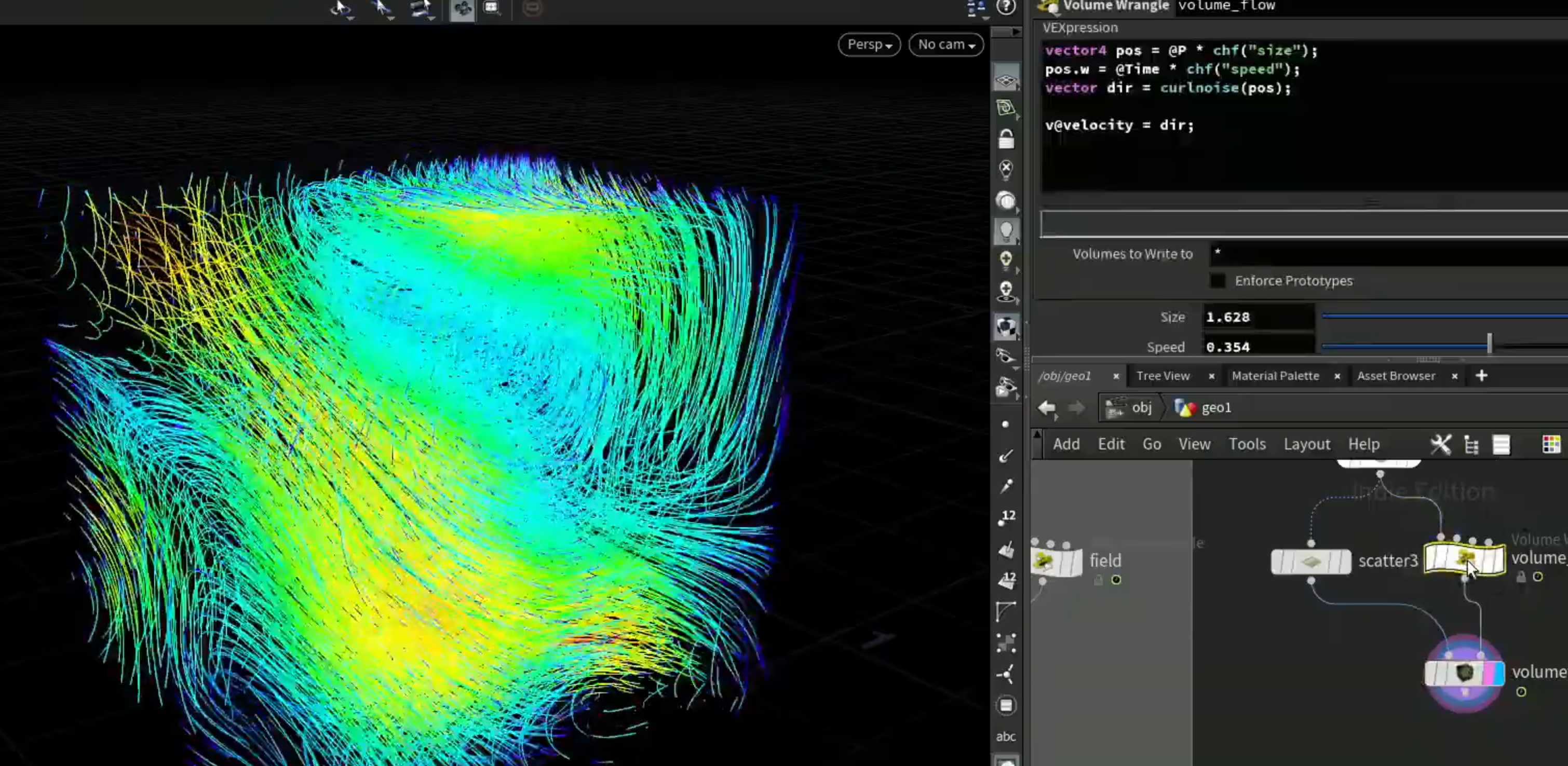Select the scatter3 node
Image resolution: width=1568 pixels, height=766 pixels.
[x=1310, y=562]
